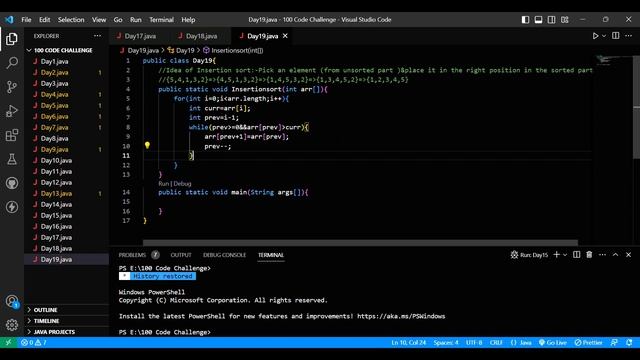Click the Debug code lens above main

click(x=182, y=184)
